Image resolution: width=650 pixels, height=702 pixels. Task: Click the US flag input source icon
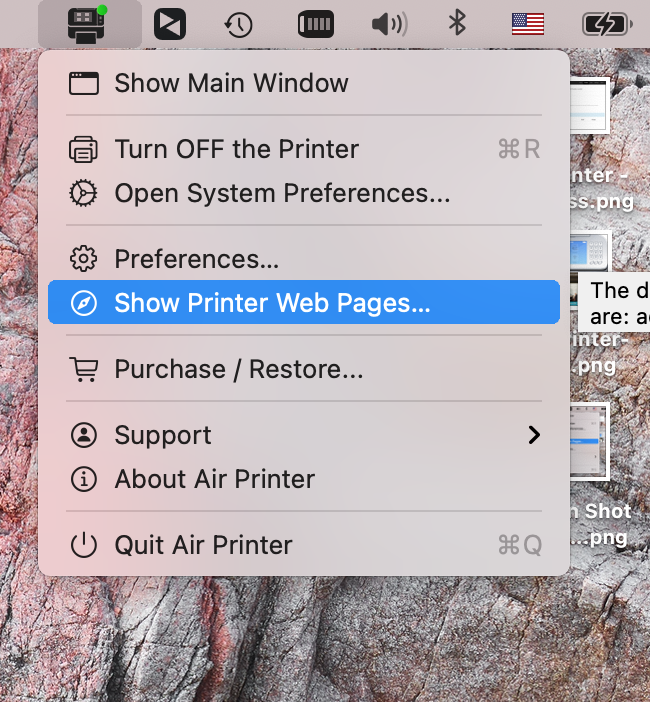[528, 24]
